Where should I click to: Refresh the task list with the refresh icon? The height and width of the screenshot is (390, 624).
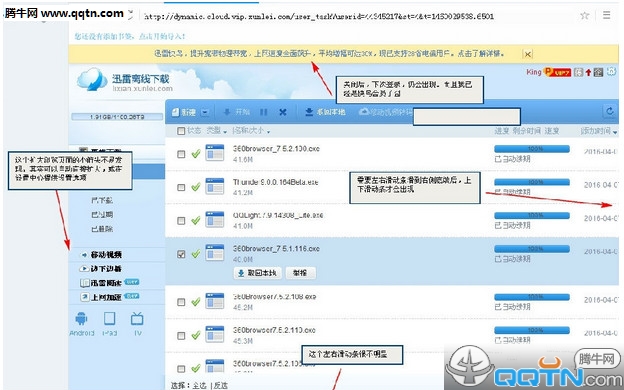(x=609, y=111)
